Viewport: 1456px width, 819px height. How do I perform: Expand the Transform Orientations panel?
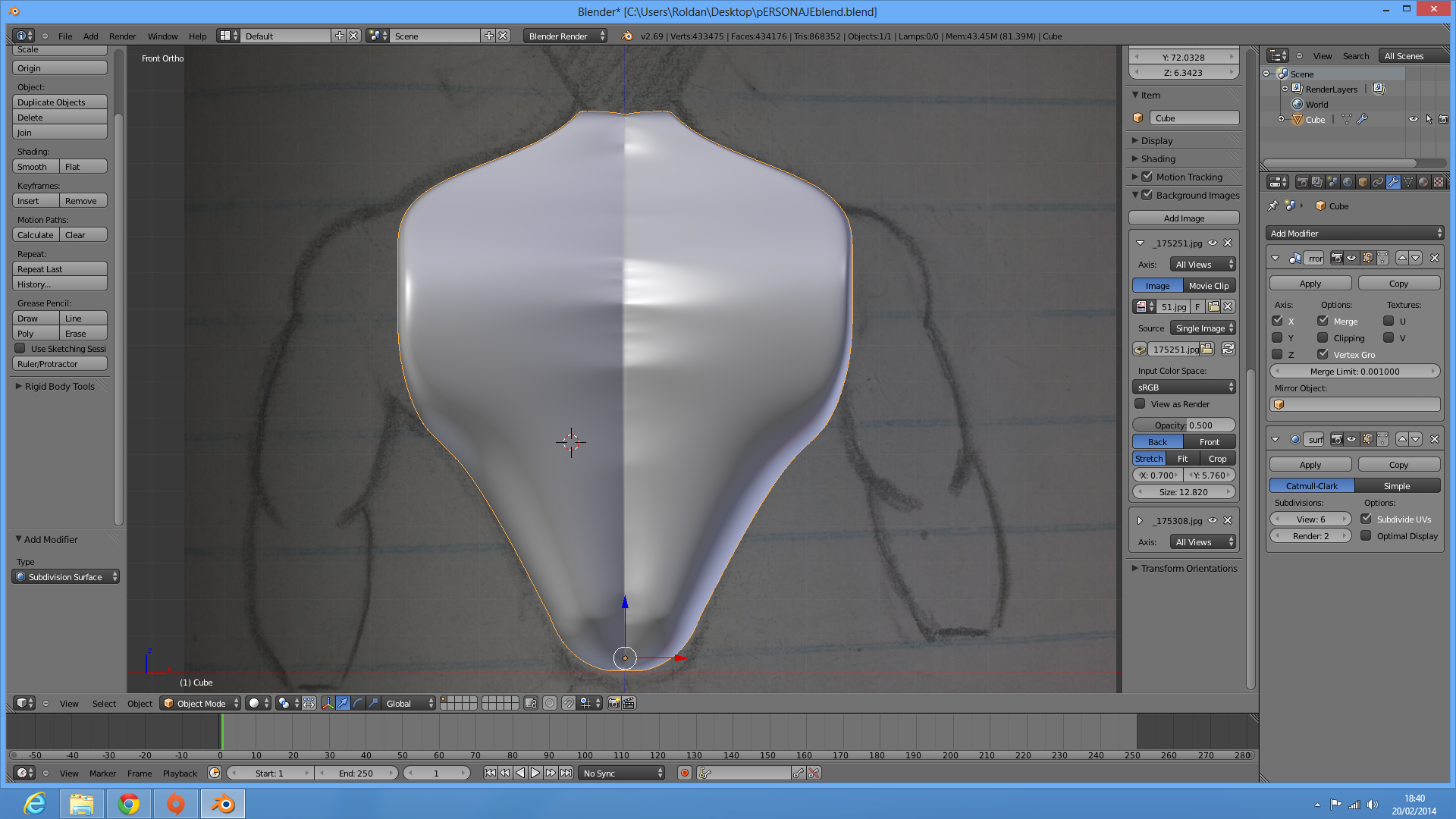click(1188, 568)
